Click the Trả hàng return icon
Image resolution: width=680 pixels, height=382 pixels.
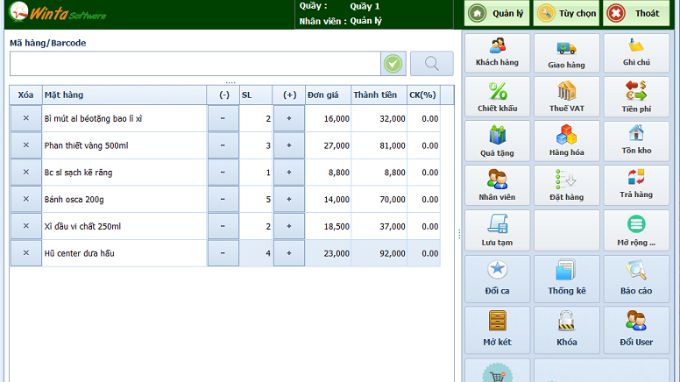coord(636,185)
